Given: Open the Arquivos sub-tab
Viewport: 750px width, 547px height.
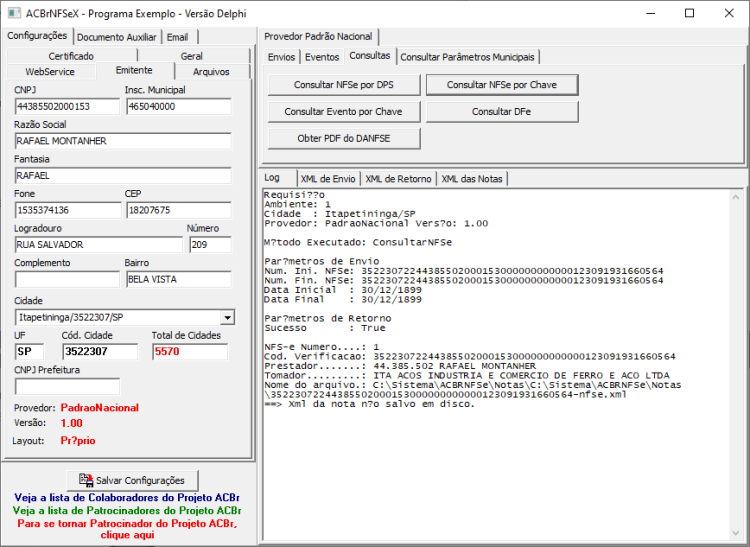Looking at the screenshot, I should tap(211, 72).
